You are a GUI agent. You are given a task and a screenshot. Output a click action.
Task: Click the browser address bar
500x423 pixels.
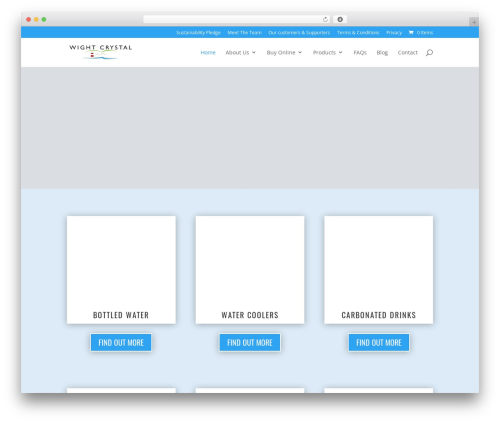237,19
